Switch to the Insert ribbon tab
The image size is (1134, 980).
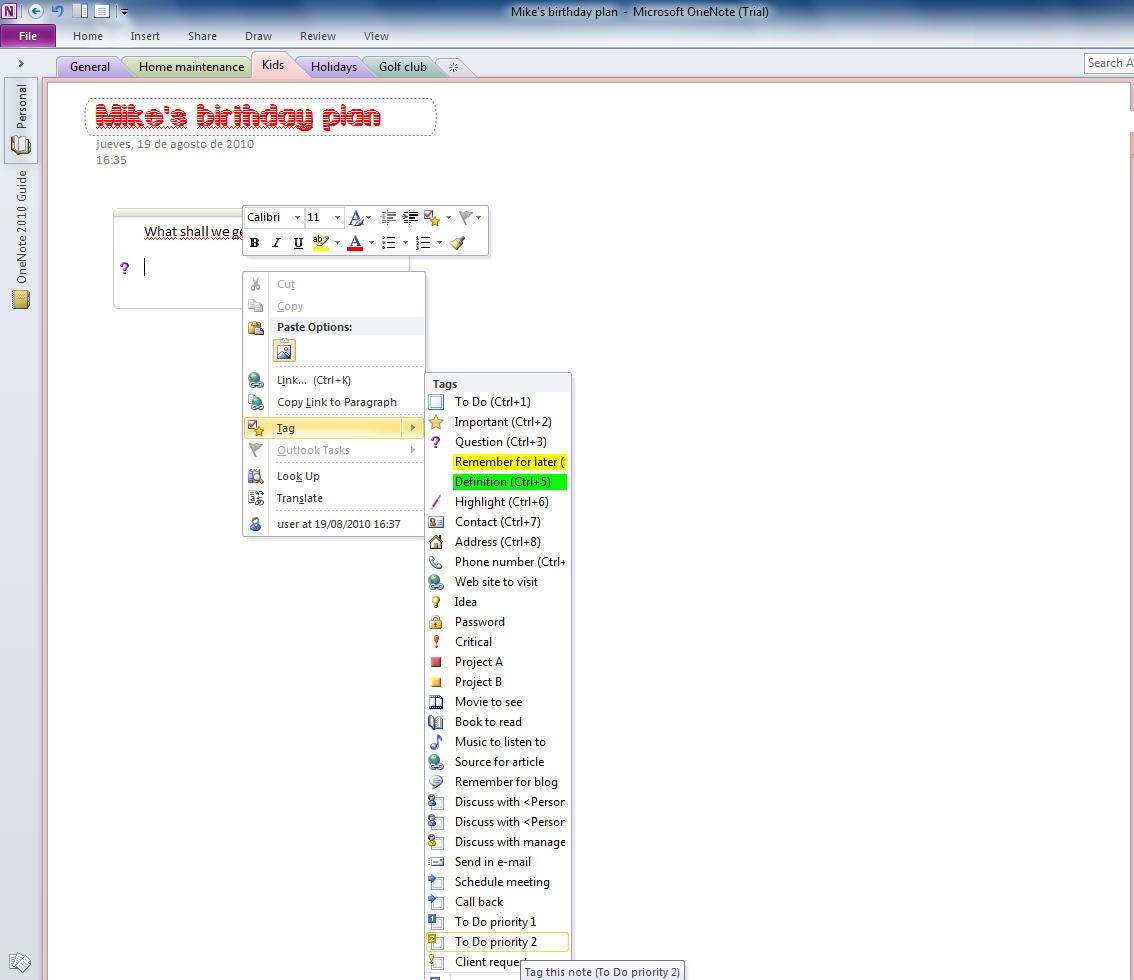coord(145,36)
